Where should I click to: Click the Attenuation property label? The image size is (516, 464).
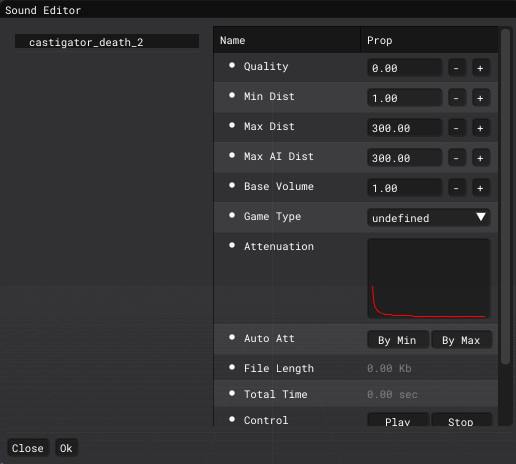click(279, 246)
